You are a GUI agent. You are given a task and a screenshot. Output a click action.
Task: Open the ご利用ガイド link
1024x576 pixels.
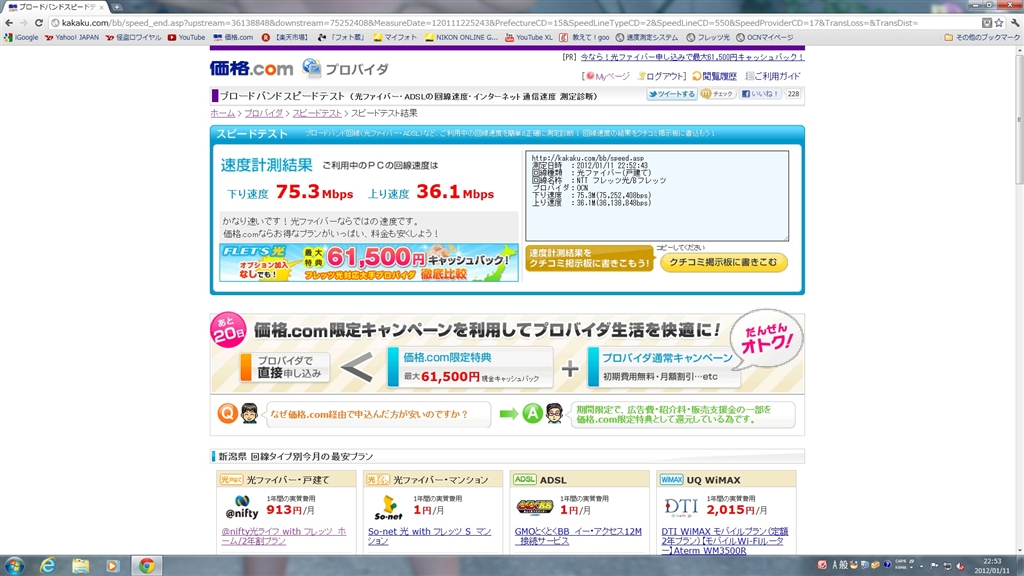point(773,76)
